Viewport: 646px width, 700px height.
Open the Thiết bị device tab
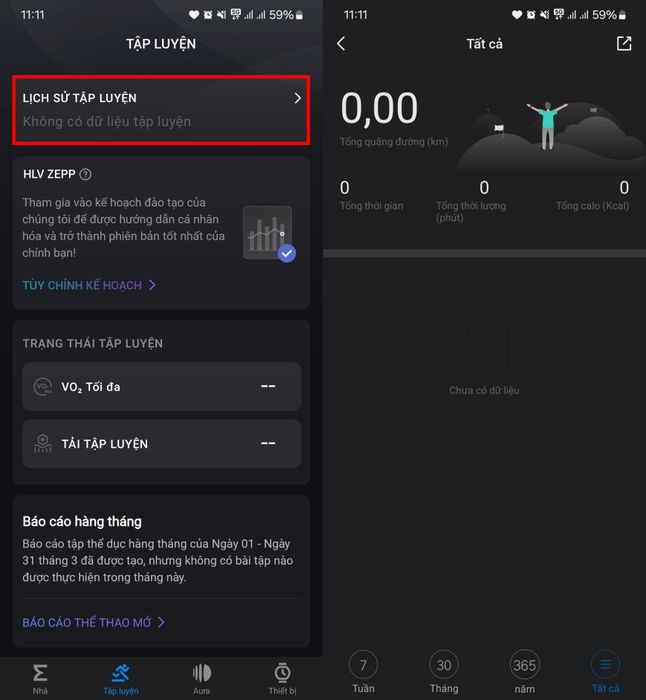tap(282, 678)
